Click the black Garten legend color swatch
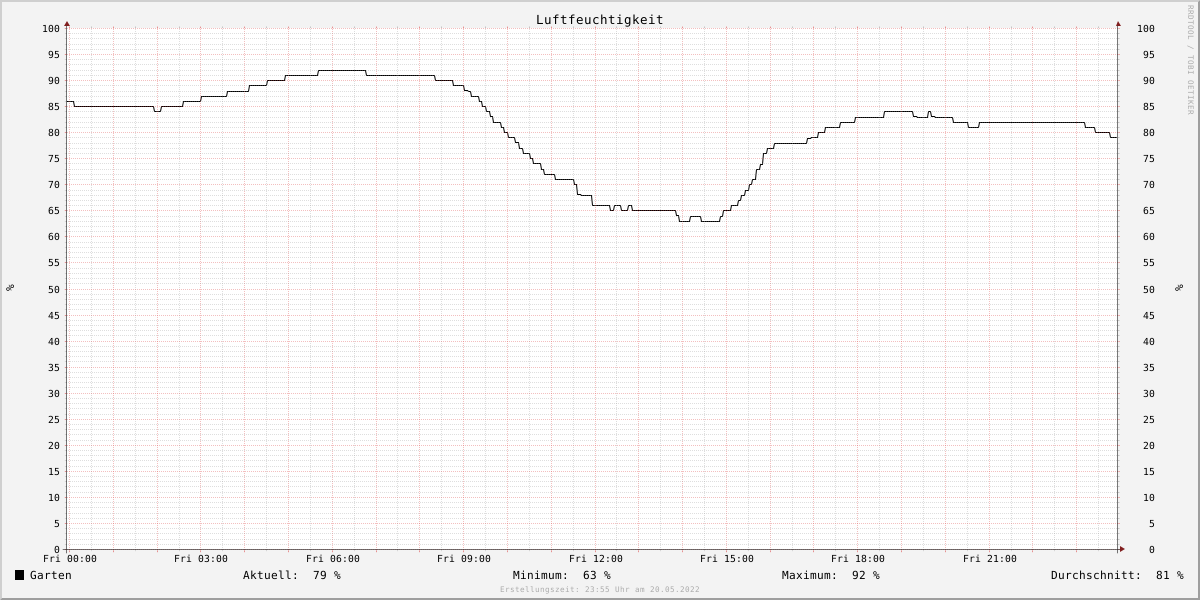 click(x=19, y=575)
